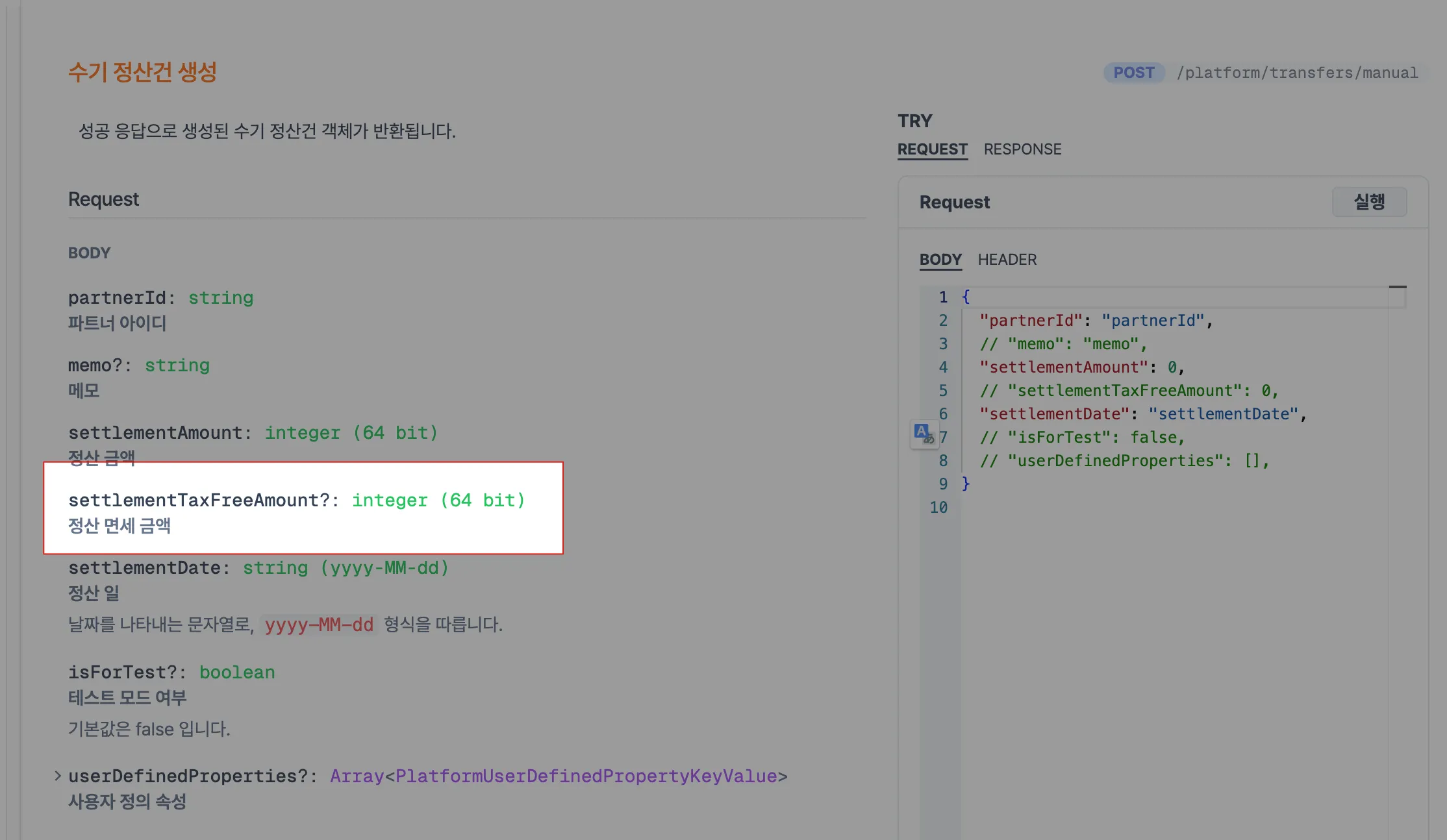The height and width of the screenshot is (840, 1447).
Task: Click the translate icon beside line 7
Action: (924, 433)
